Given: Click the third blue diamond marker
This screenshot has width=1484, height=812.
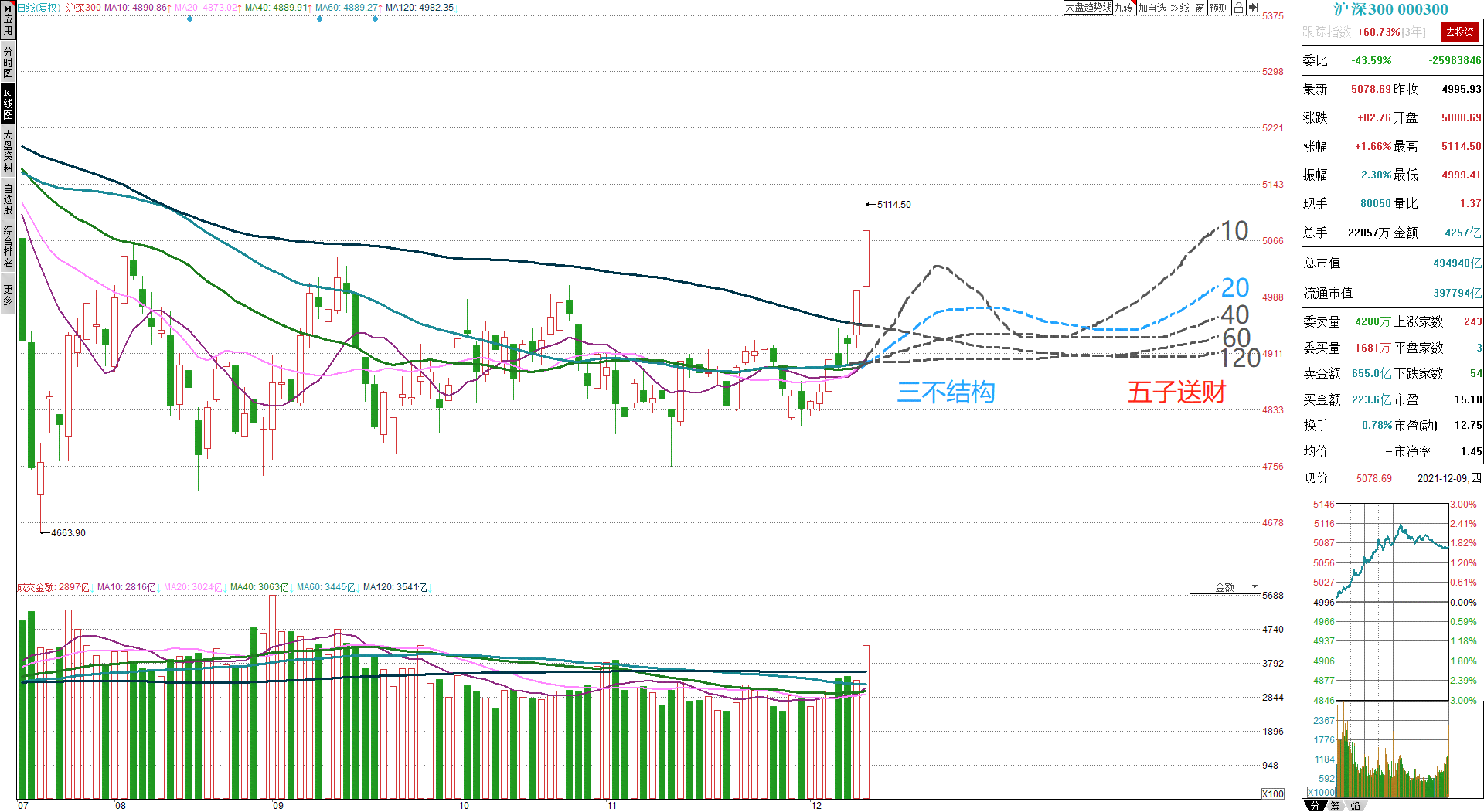Looking at the screenshot, I should tap(375, 19).
